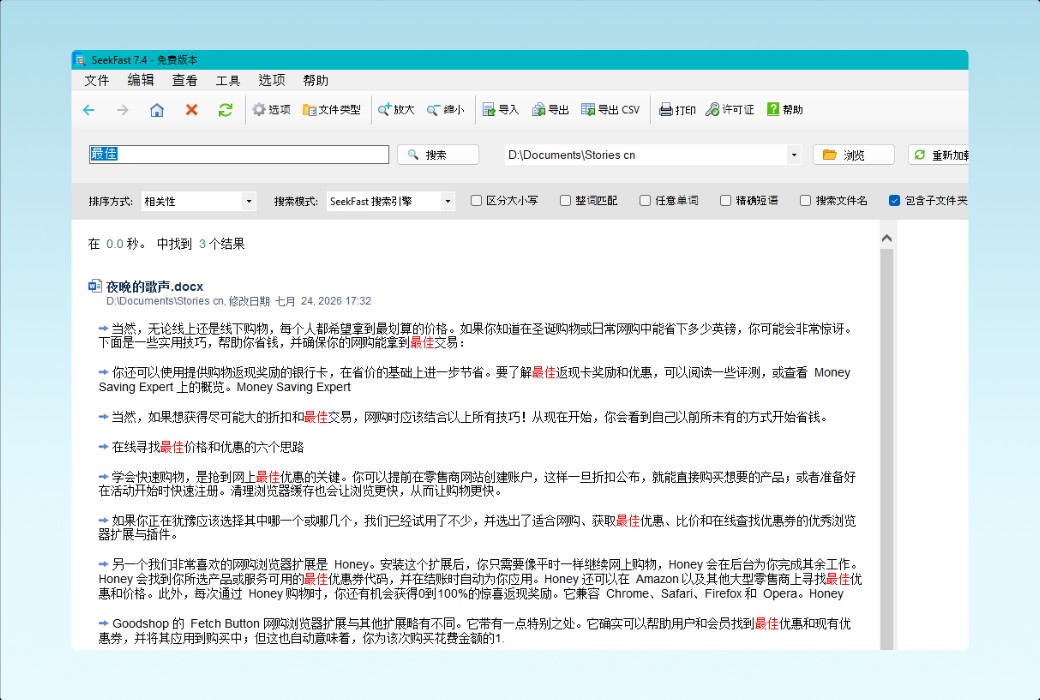Enable 搜索文件名 checkbox

click(805, 200)
